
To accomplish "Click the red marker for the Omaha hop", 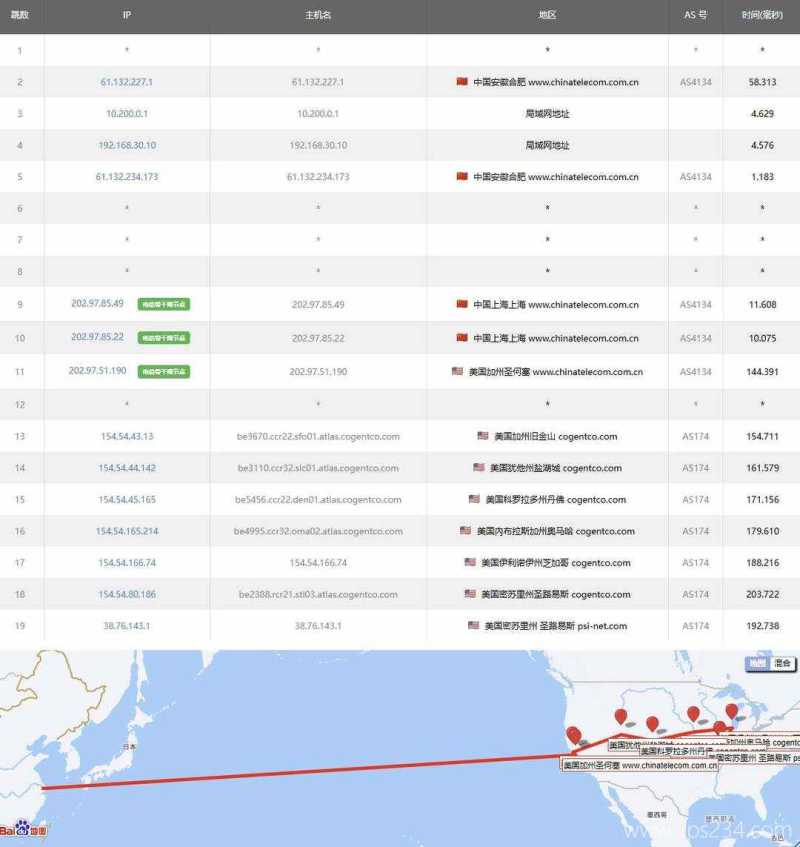I will tap(691, 714).
